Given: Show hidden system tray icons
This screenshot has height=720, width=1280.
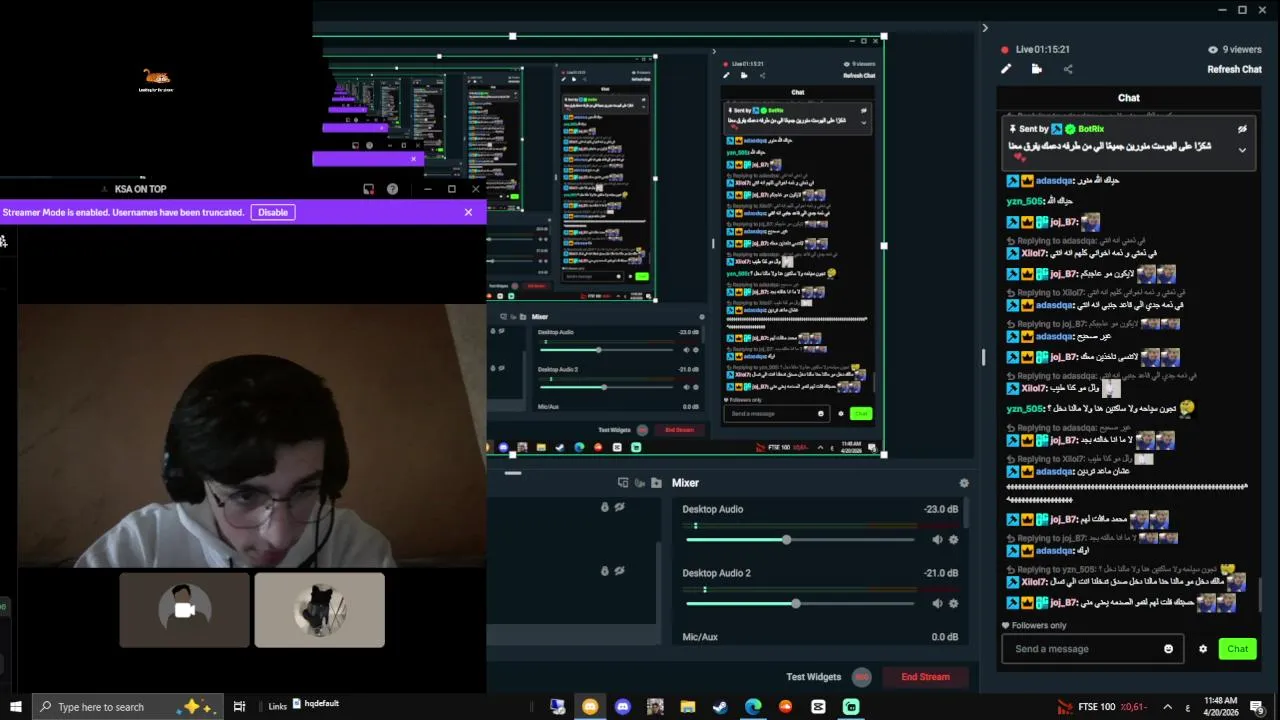Looking at the screenshot, I should click(1166, 707).
